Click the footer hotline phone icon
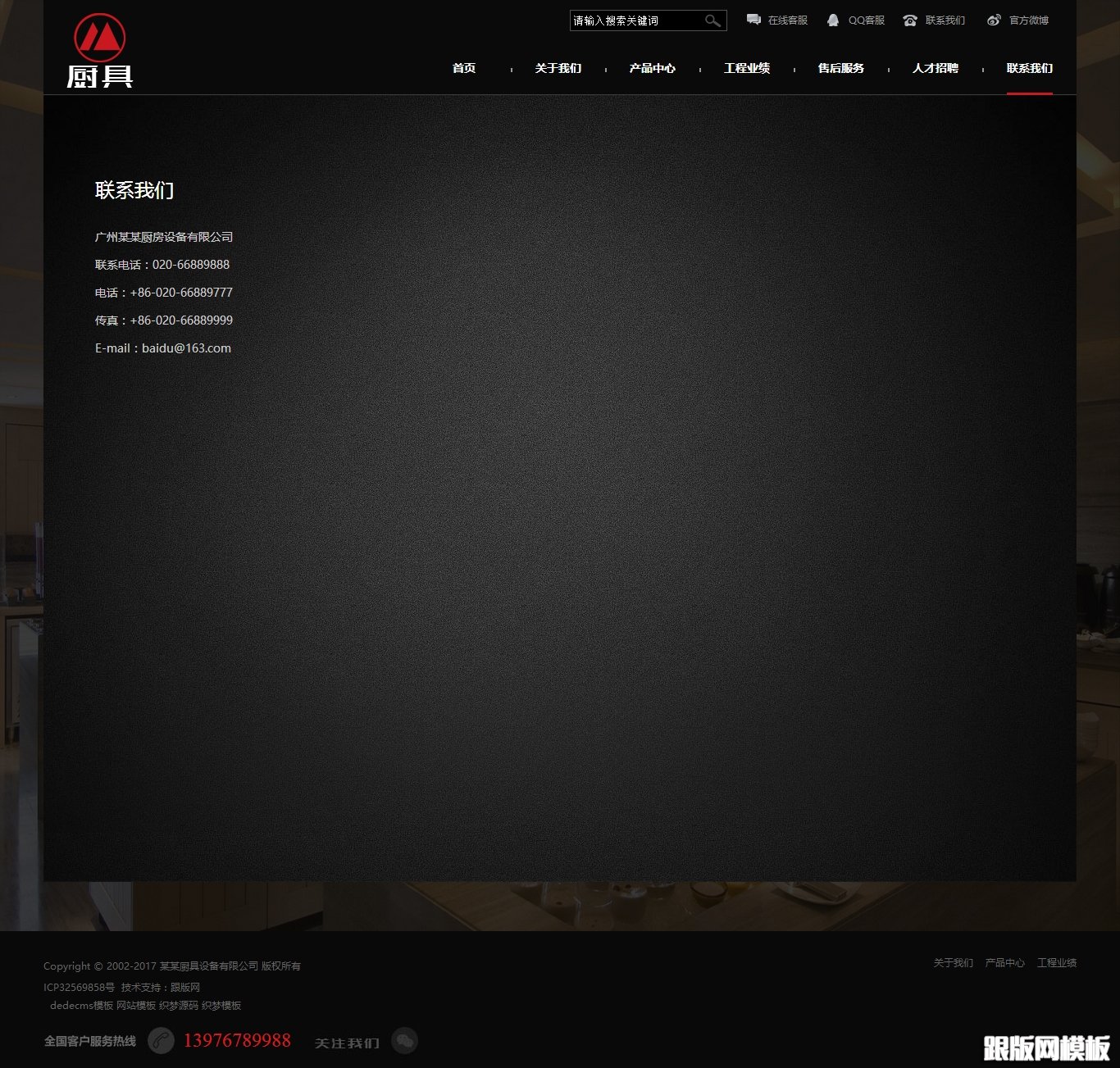This screenshot has height=1068, width=1120. pyautogui.click(x=161, y=1041)
